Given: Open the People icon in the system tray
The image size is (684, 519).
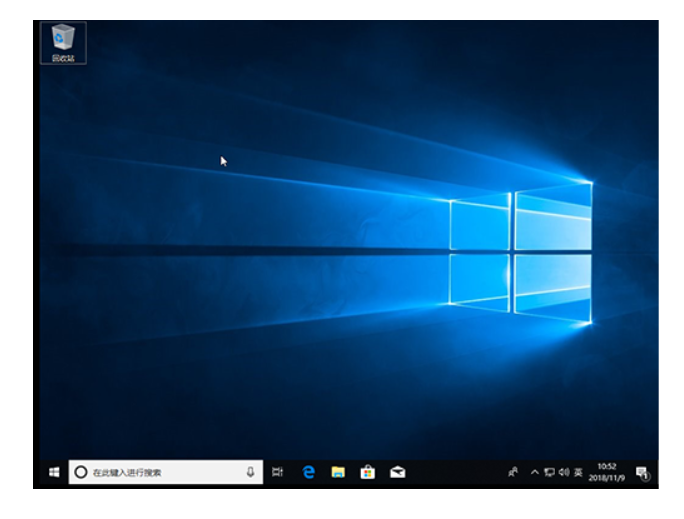Looking at the screenshot, I should click(x=513, y=472).
